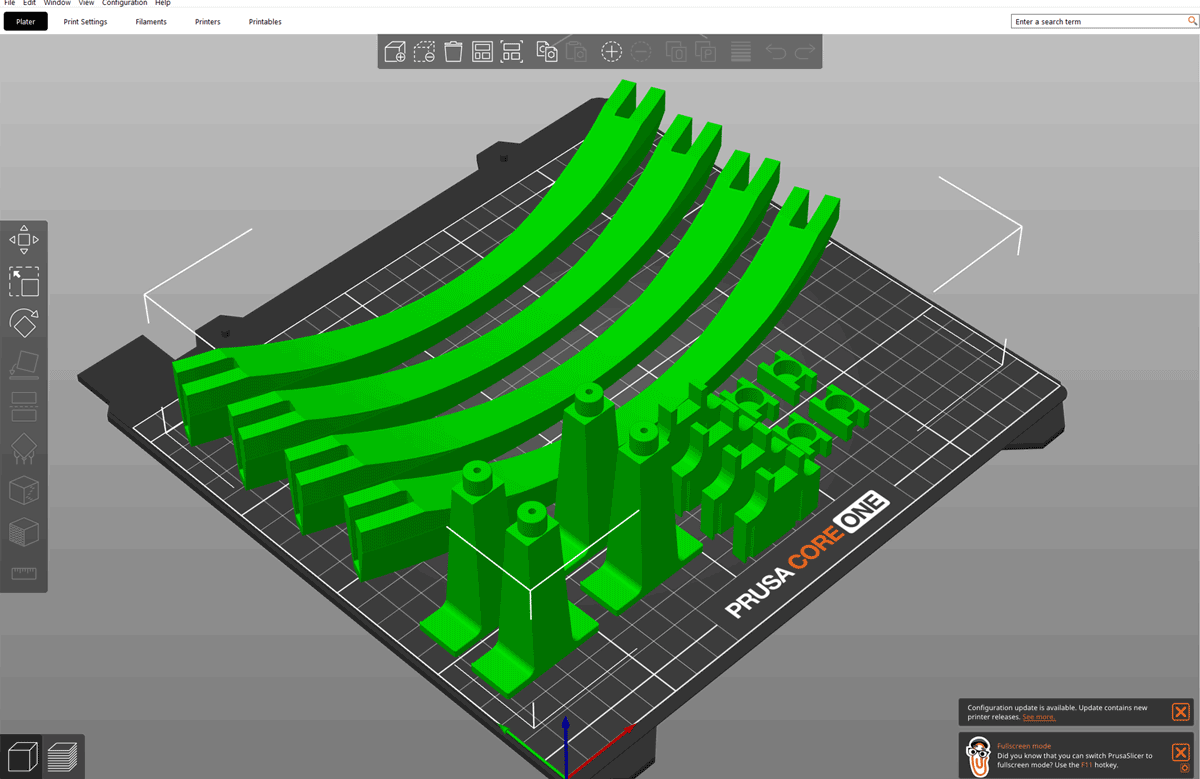Open the Window menu
Viewport: 1200px width, 779px height.
click(57, 4)
